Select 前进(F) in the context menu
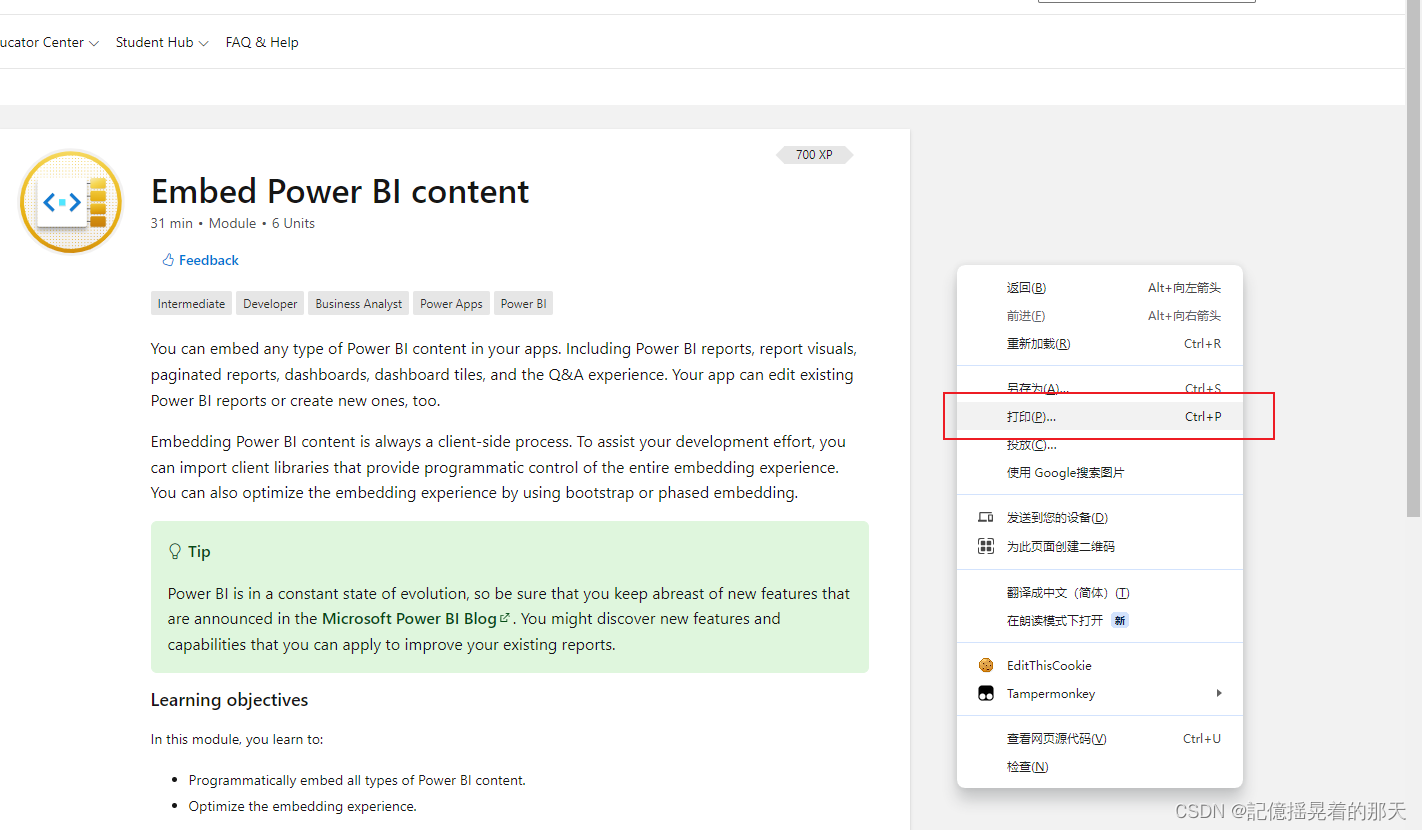The height and width of the screenshot is (830, 1422). (x=1100, y=316)
